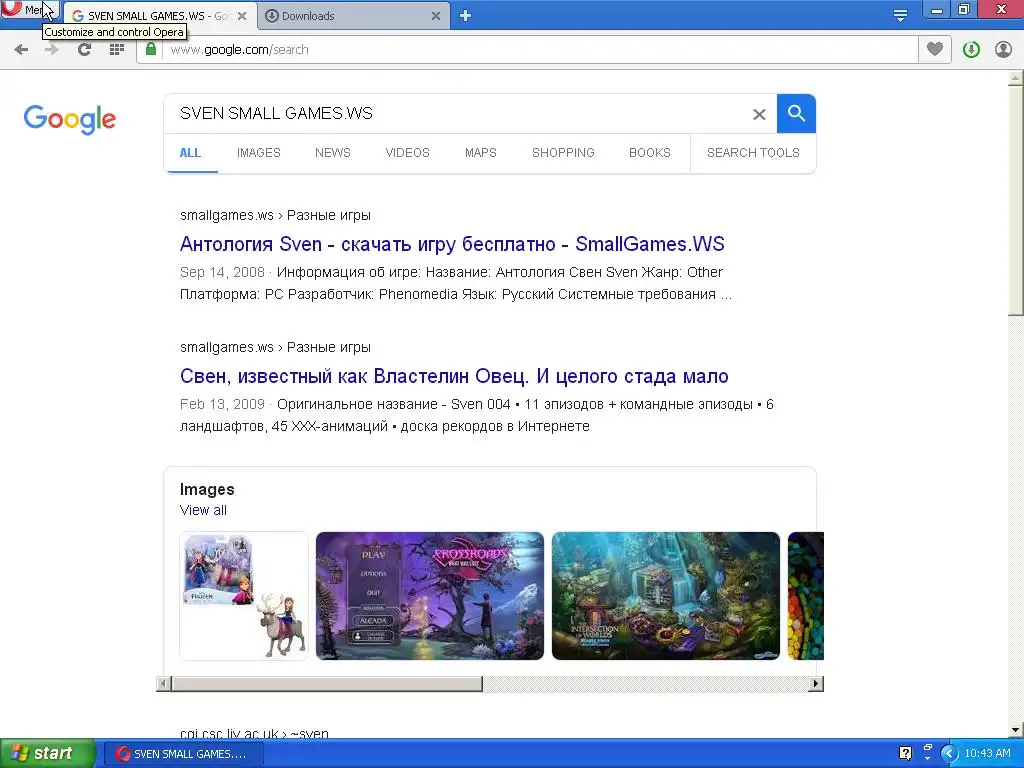Switch to BOOKS results

click(x=650, y=153)
